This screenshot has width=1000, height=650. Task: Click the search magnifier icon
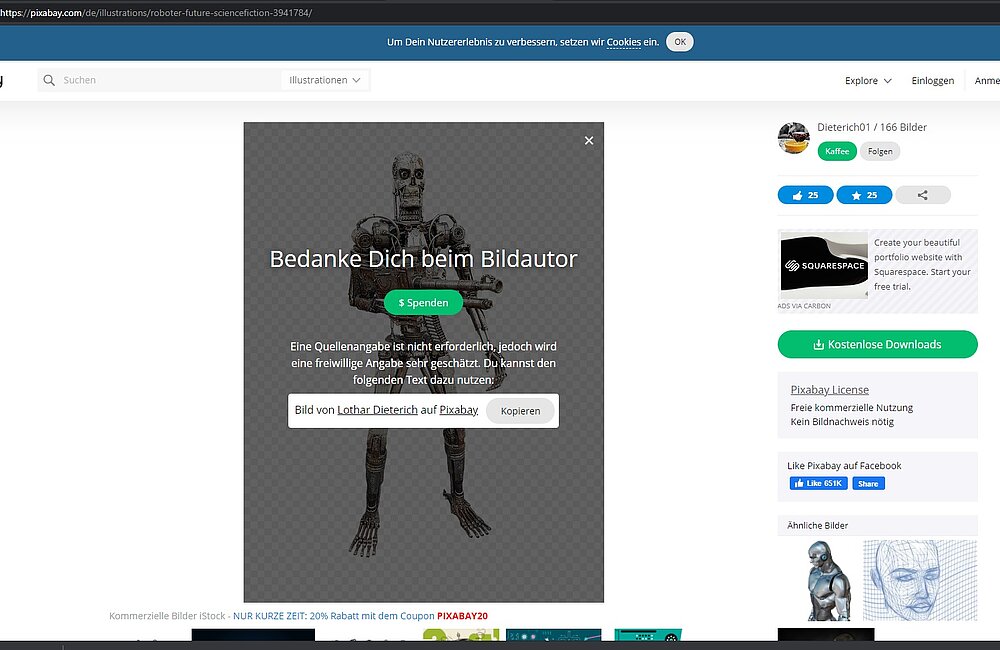pyautogui.click(x=49, y=80)
